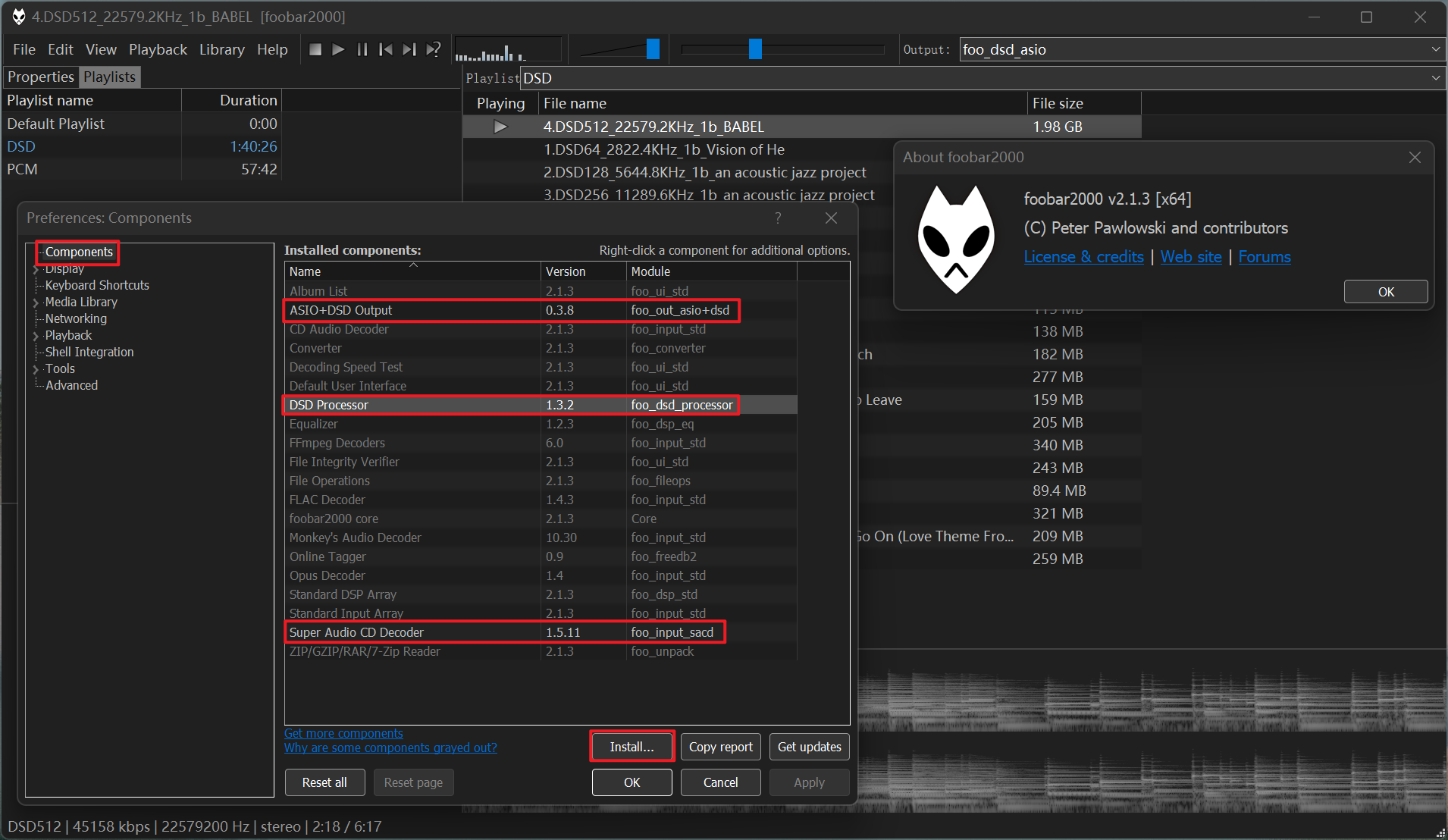This screenshot has height=840, width=1448.
Task: Click the foobar2000 logo in the About dialog
Action: click(957, 237)
